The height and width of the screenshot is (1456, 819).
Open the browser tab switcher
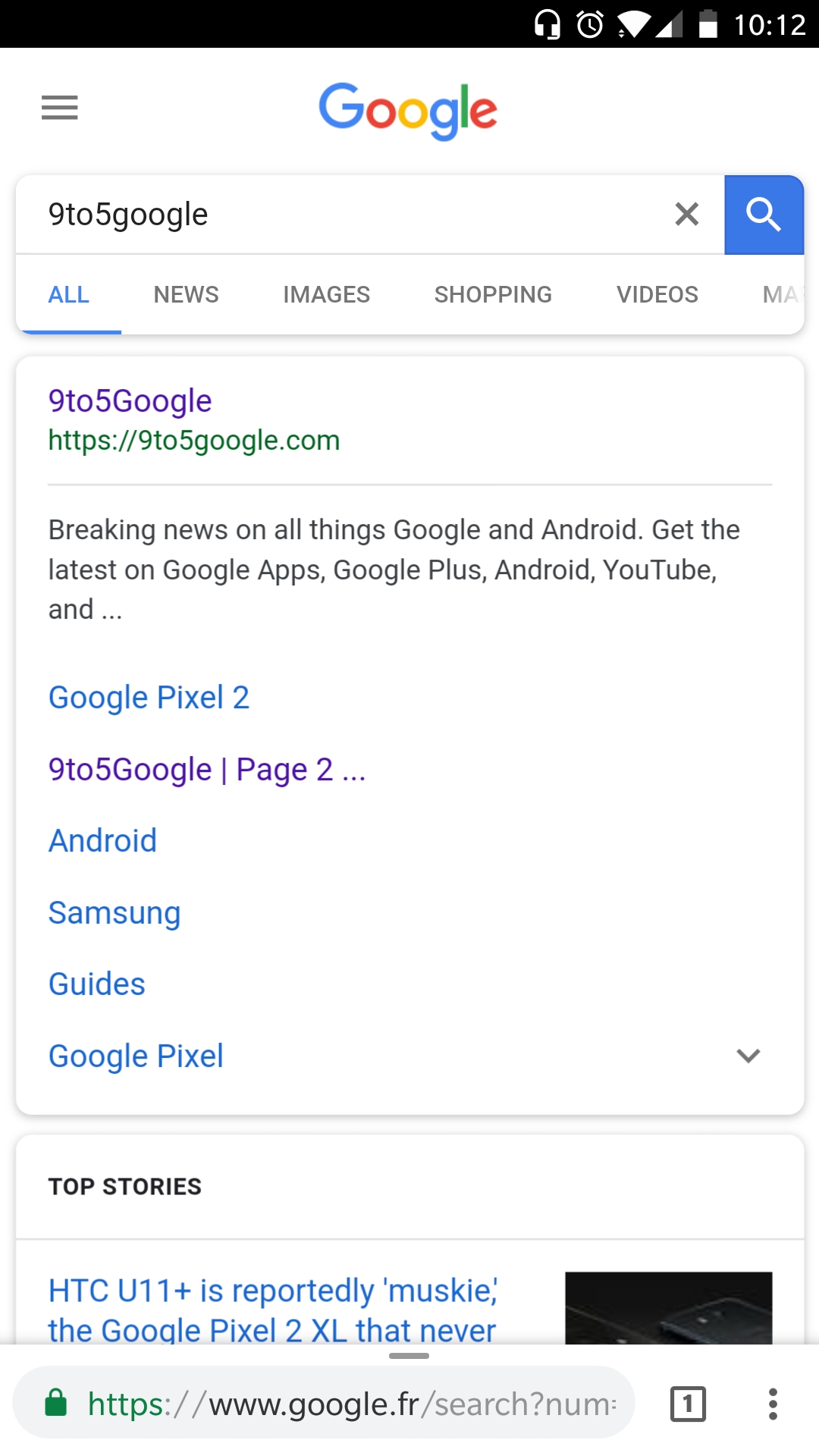coord(686,1403)
